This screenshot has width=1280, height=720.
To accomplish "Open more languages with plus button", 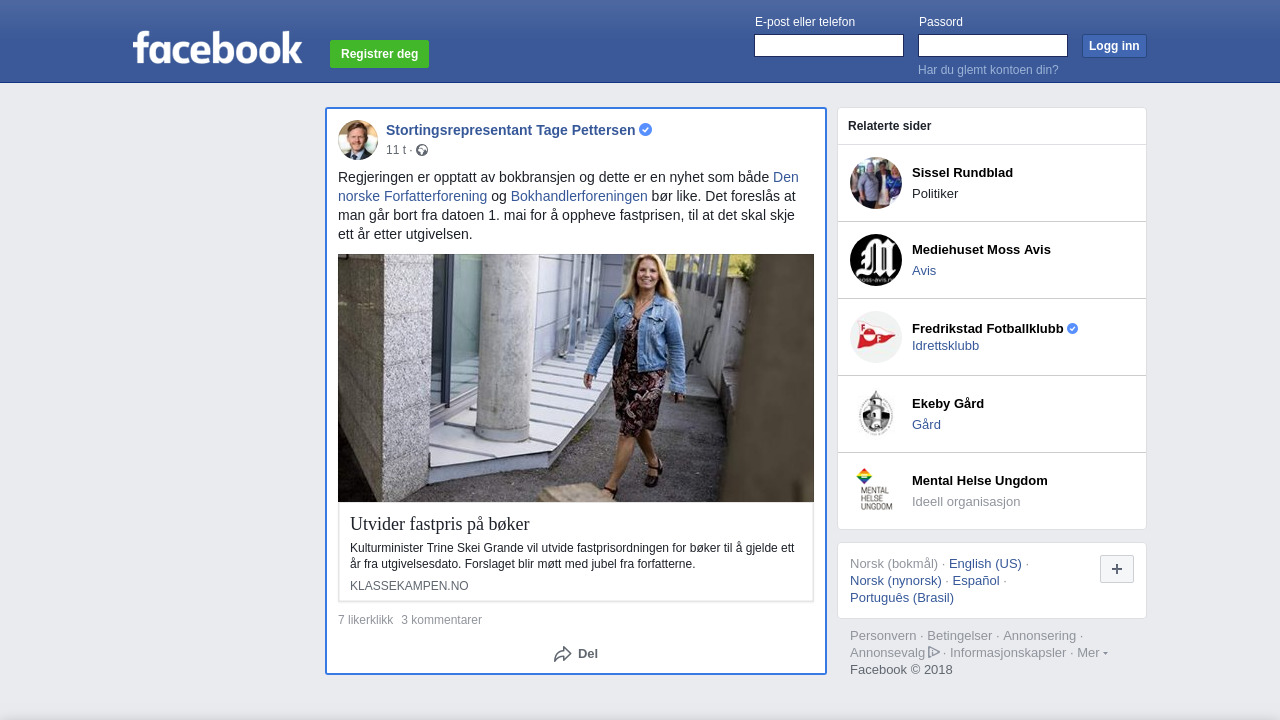I will tap(1116, 569).
